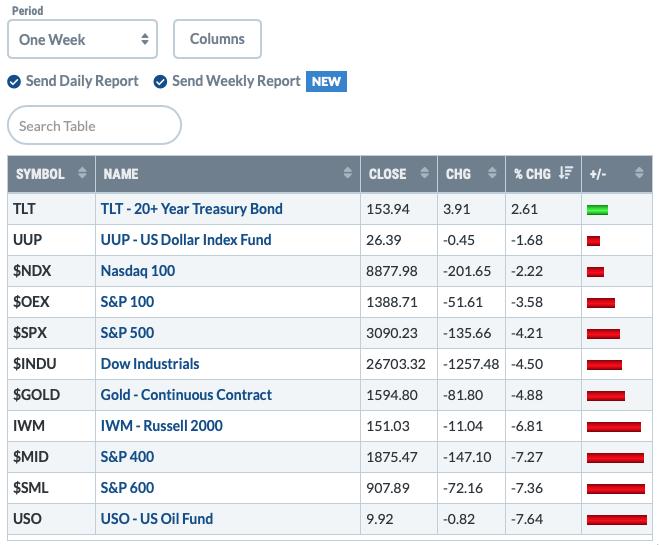Sort table by the SYMBOL column arrows

tap(82, 173)
